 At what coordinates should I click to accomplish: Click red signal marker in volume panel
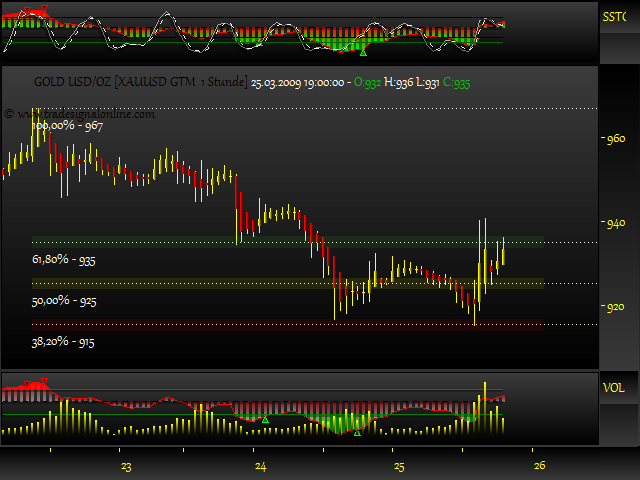point(37,383)
